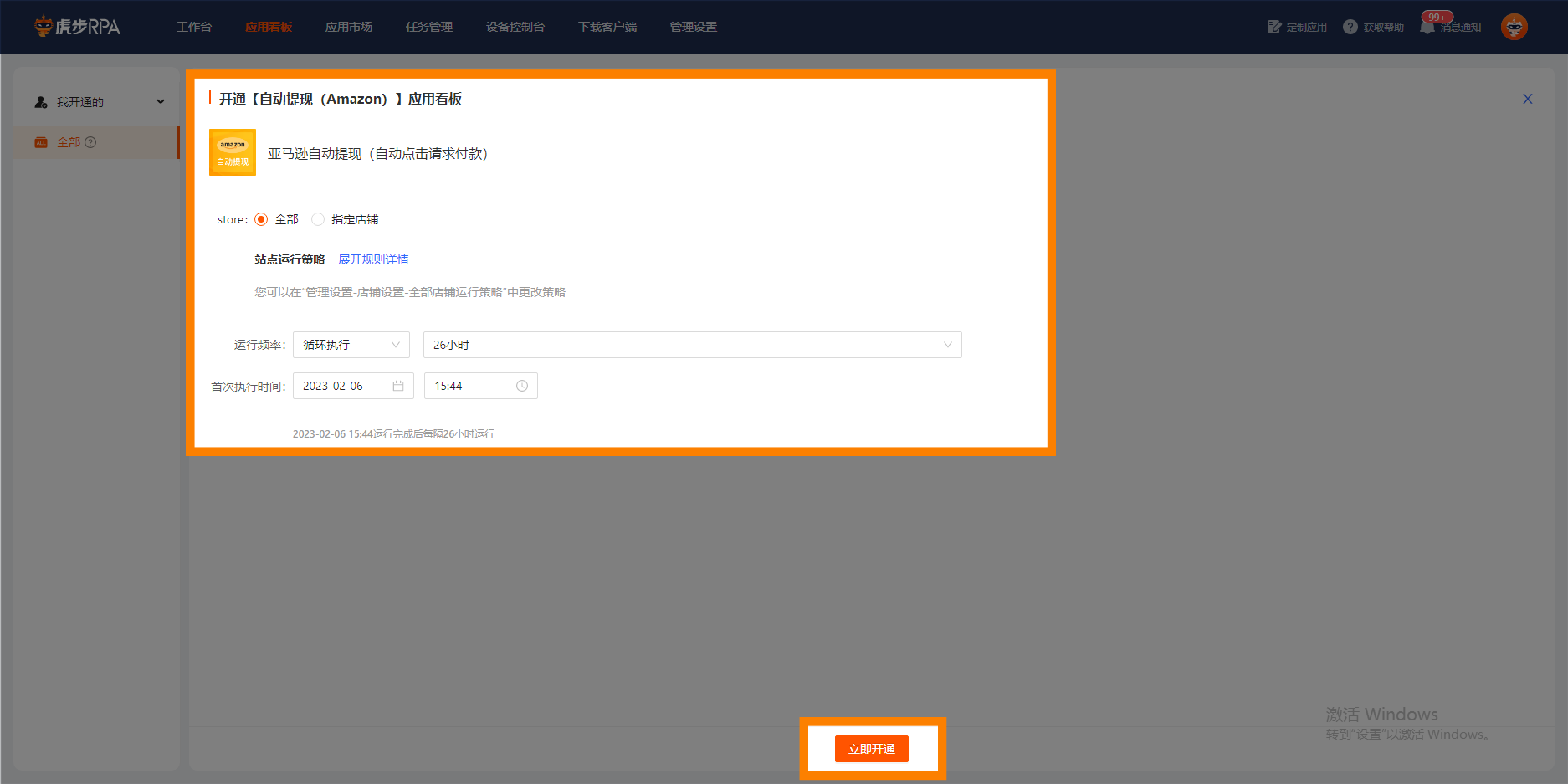Click the 亚马逊自动提现 title text
The height and width of the screenshot is (784, 1568).
[377, 153]
